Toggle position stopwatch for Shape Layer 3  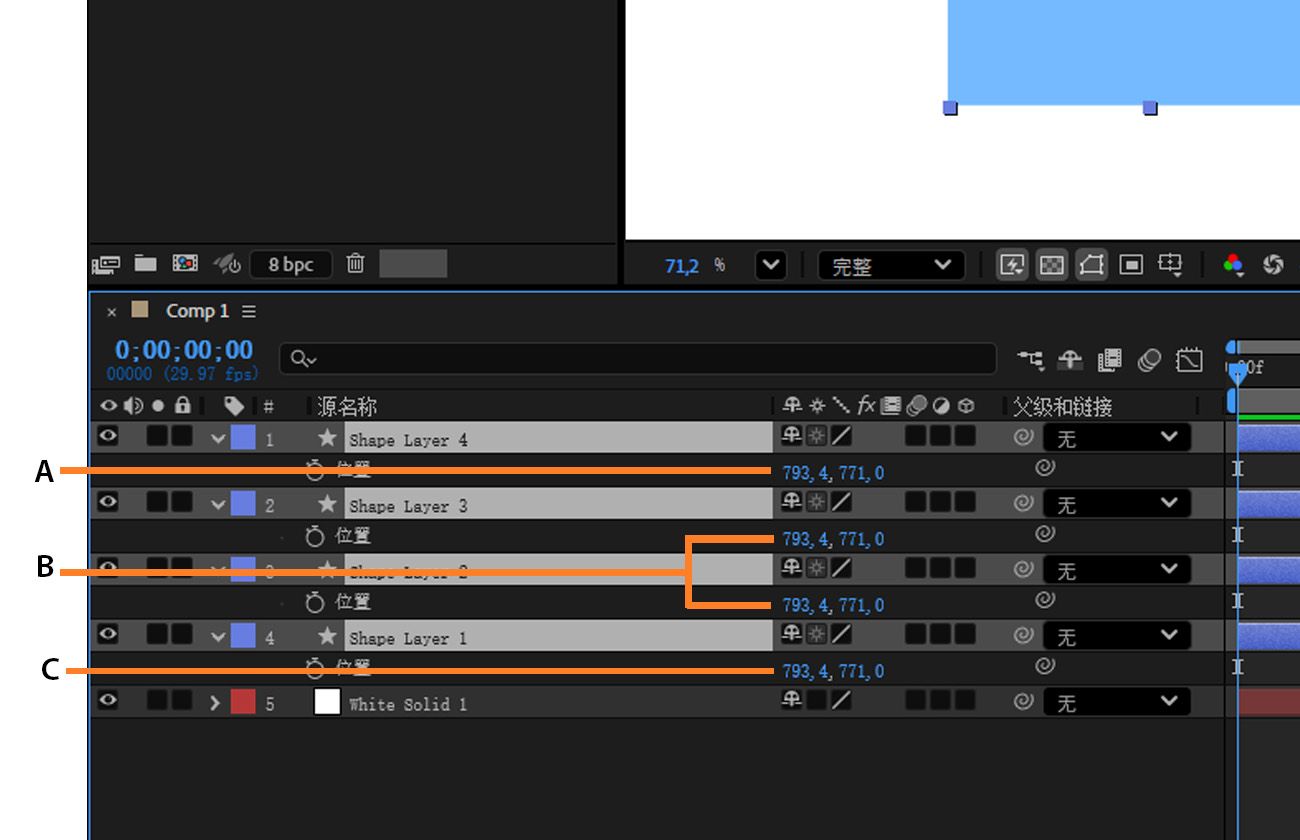315,537
